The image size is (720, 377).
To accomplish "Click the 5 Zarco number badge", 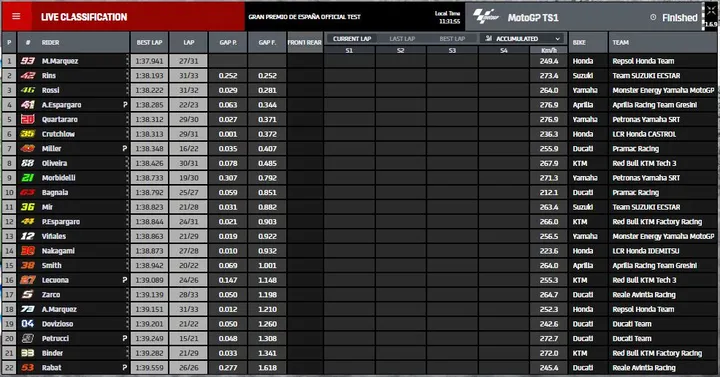I will tap(28, 295).
